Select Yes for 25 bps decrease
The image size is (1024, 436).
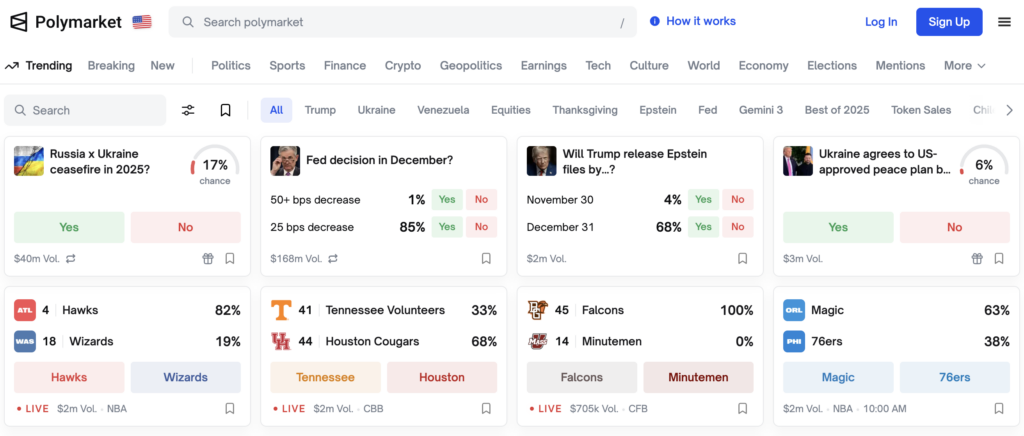[x=446, y=227]
